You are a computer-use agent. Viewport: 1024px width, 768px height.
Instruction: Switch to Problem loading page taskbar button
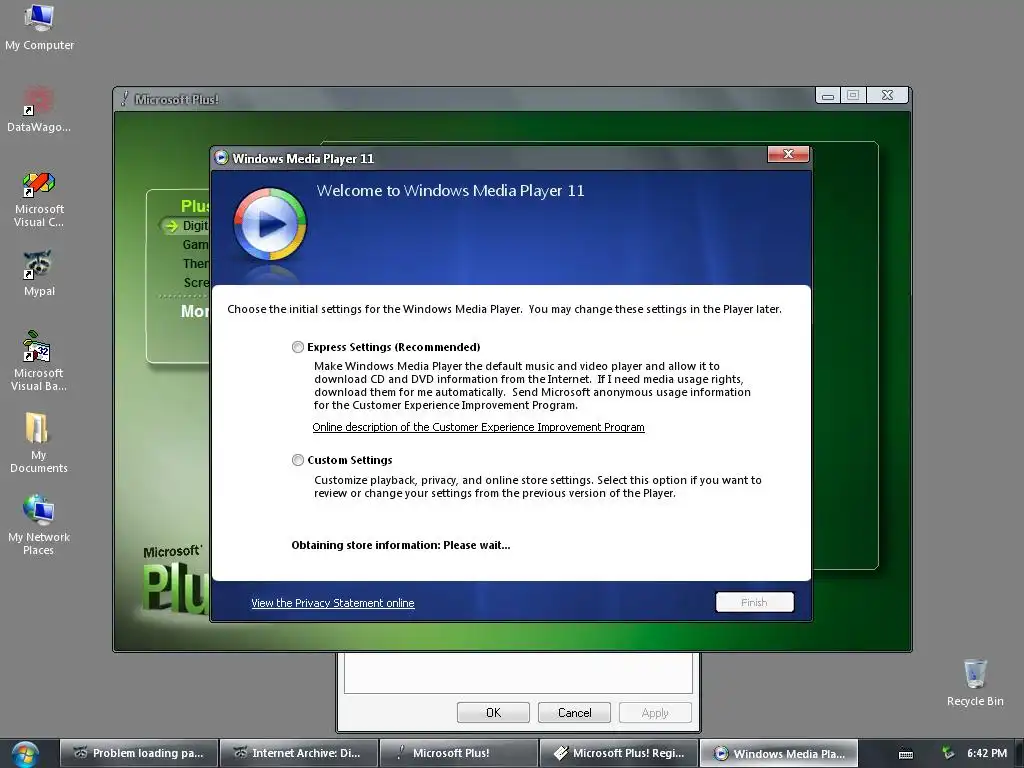tap(138, 753)
